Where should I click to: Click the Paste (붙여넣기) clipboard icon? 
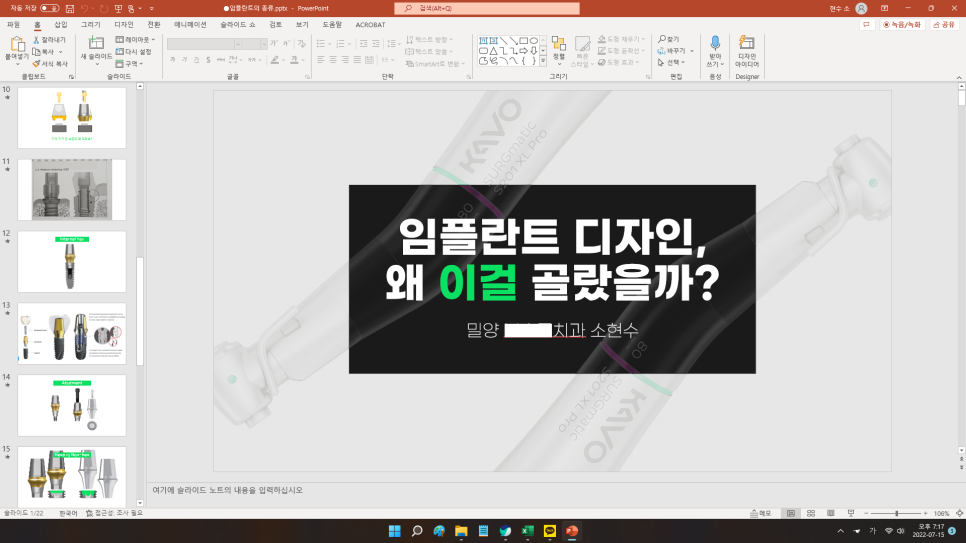coord(17,44)
